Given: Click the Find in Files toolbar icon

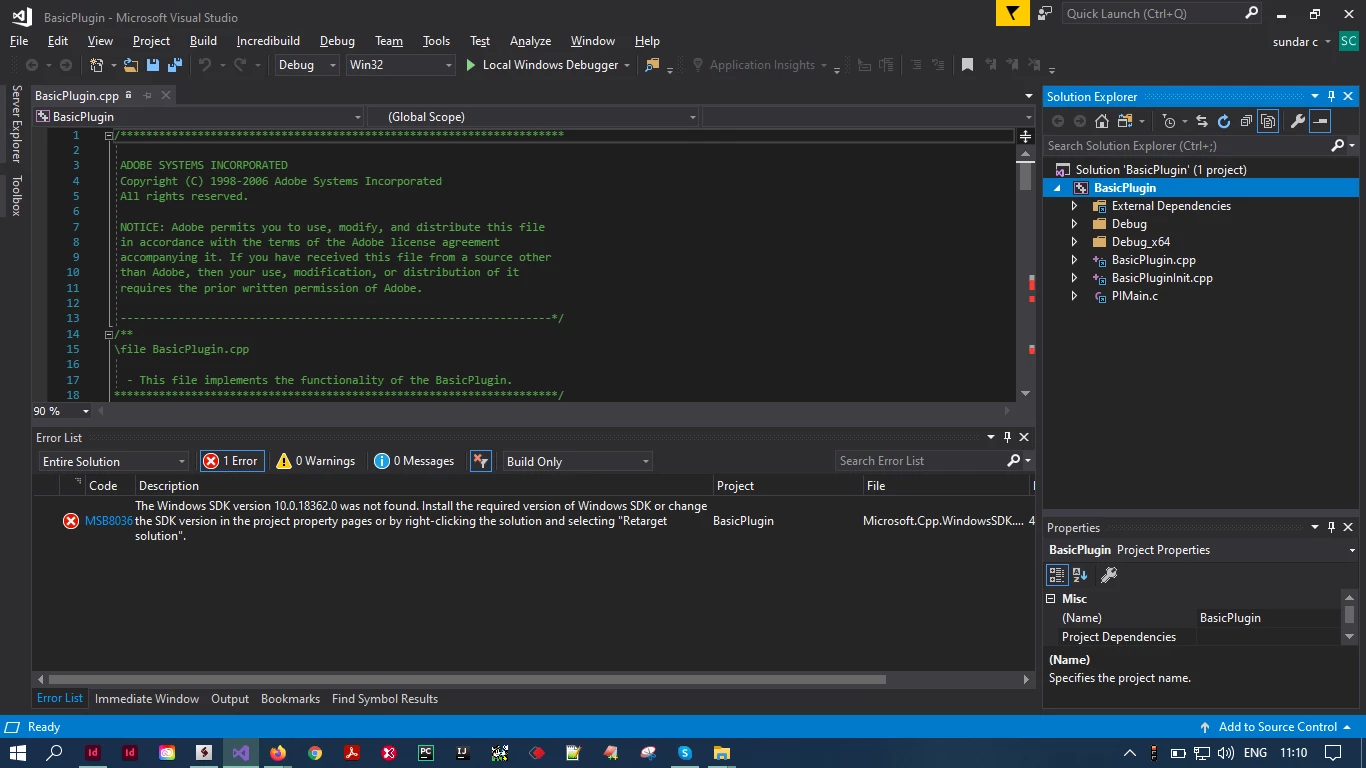Looking at the screenshot, I should tap(653, 65).
